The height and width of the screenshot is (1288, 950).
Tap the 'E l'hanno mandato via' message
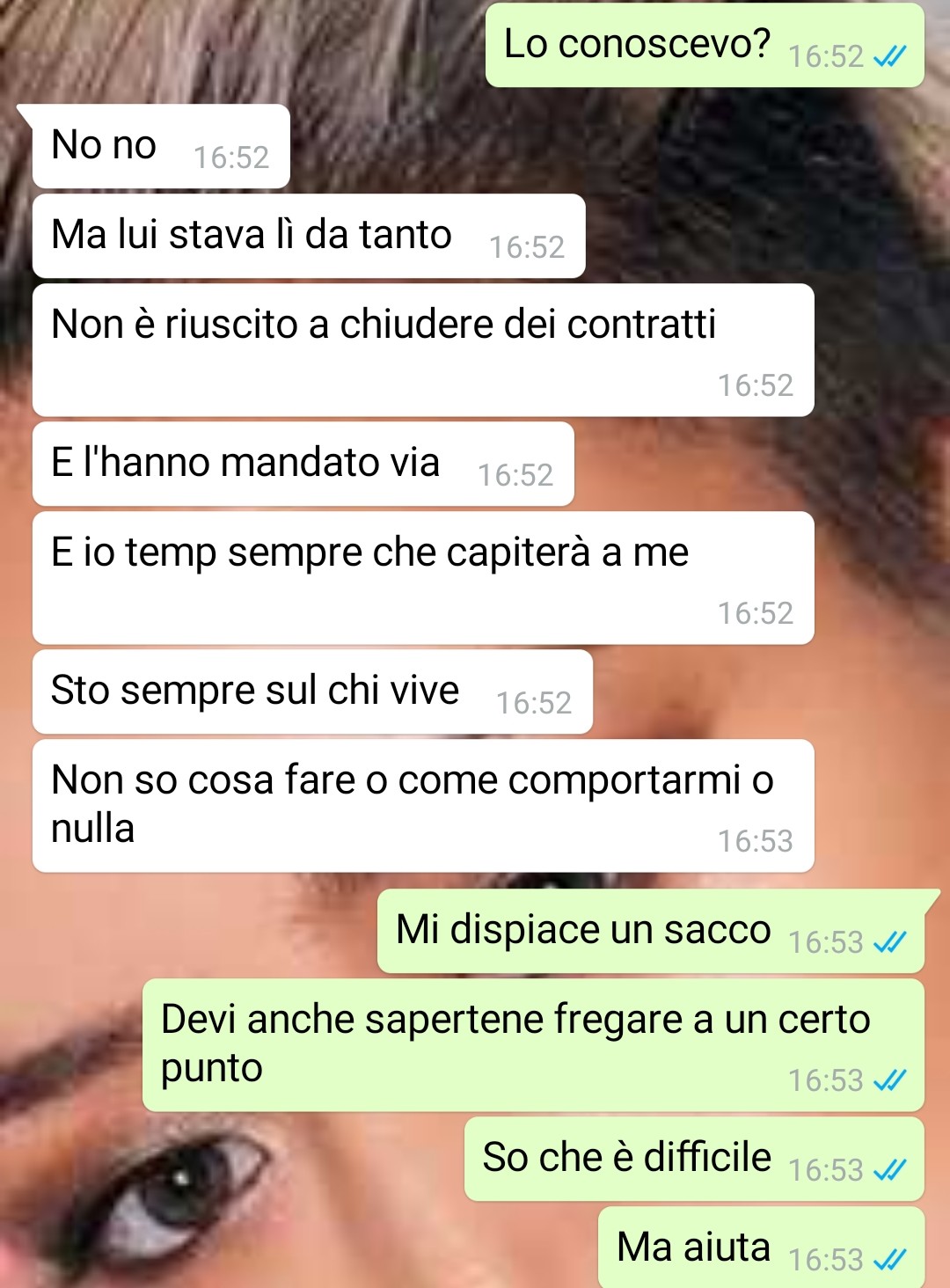303,464
